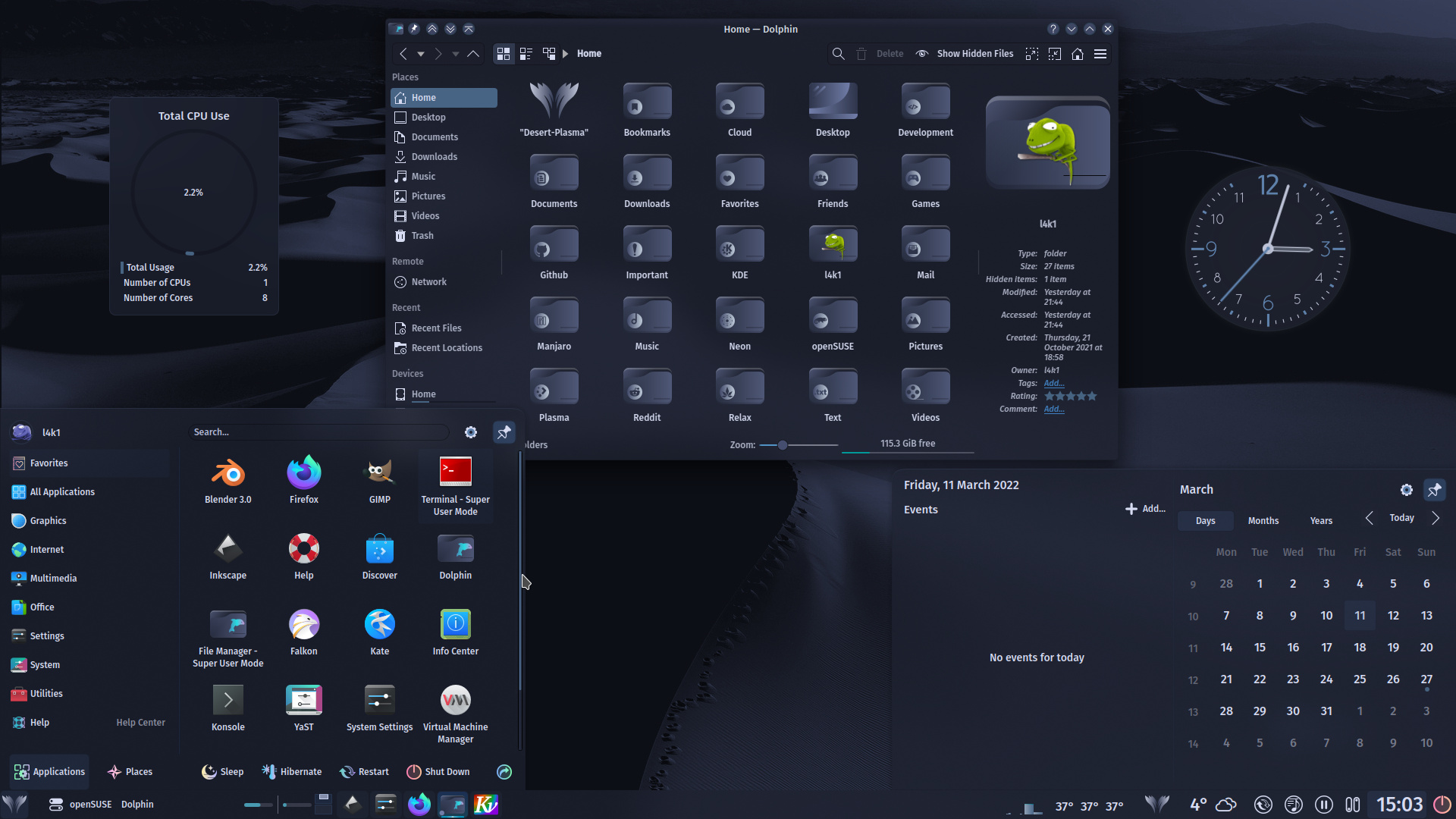Adjust the Dolphin zoom slider
The image size is (1456, 819).
click(799, 445)
